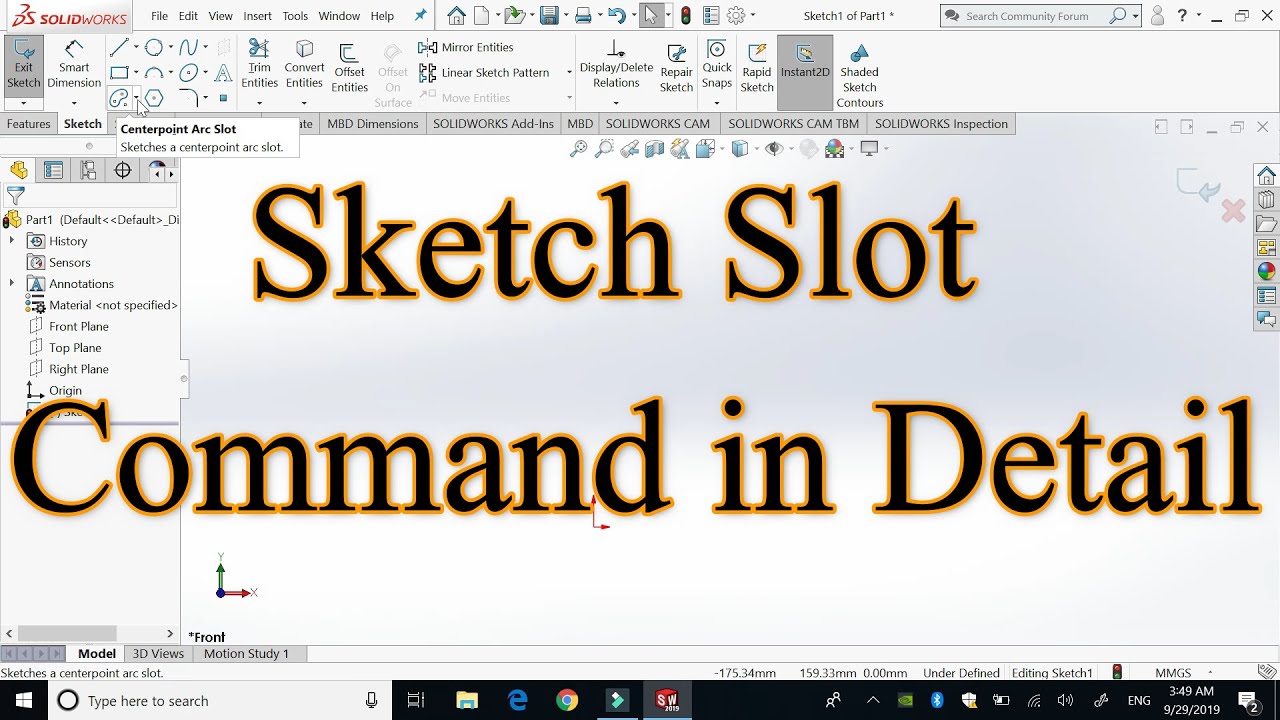Image resolution: width=1280 pixels, height=720 pixels.
Task: Switch to the MBD Dimensions tab
Action: [x=373, y=124]
